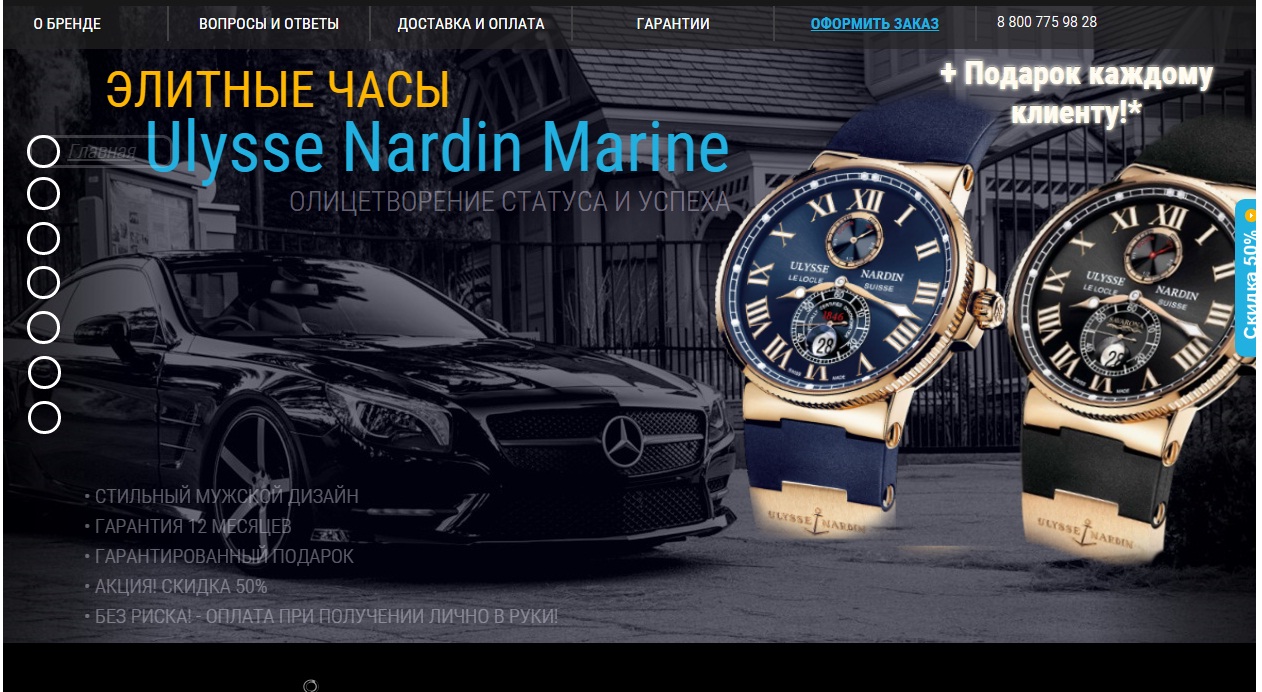The width and height of the screenshot is (1262, 692).
Task: Click the СТИЛЬНЫЙ МУЖСКОЙ ДИЗАЙН bullet
Action: pos(222,496)
